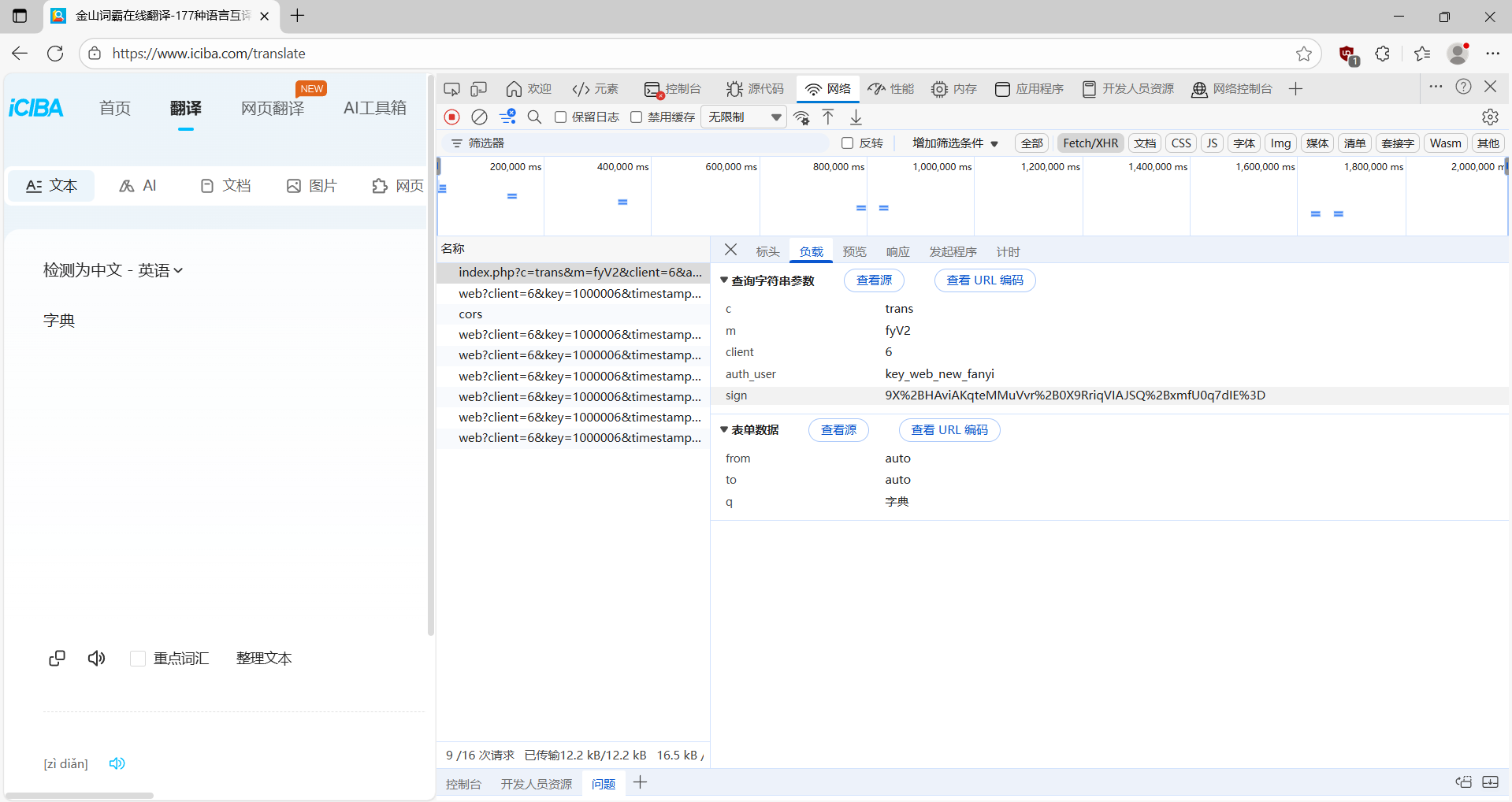
Task: Open favorites list icon
Action: click(1421, 54)
